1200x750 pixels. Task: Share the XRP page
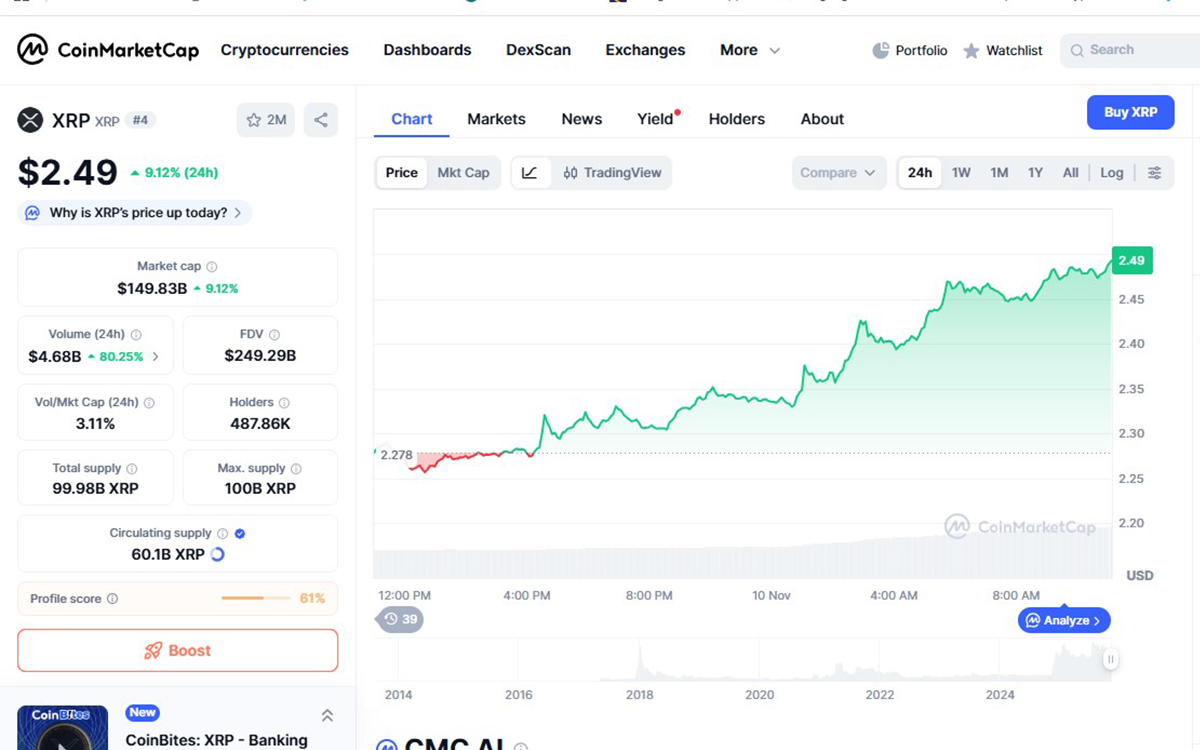[x=320, y=119]
